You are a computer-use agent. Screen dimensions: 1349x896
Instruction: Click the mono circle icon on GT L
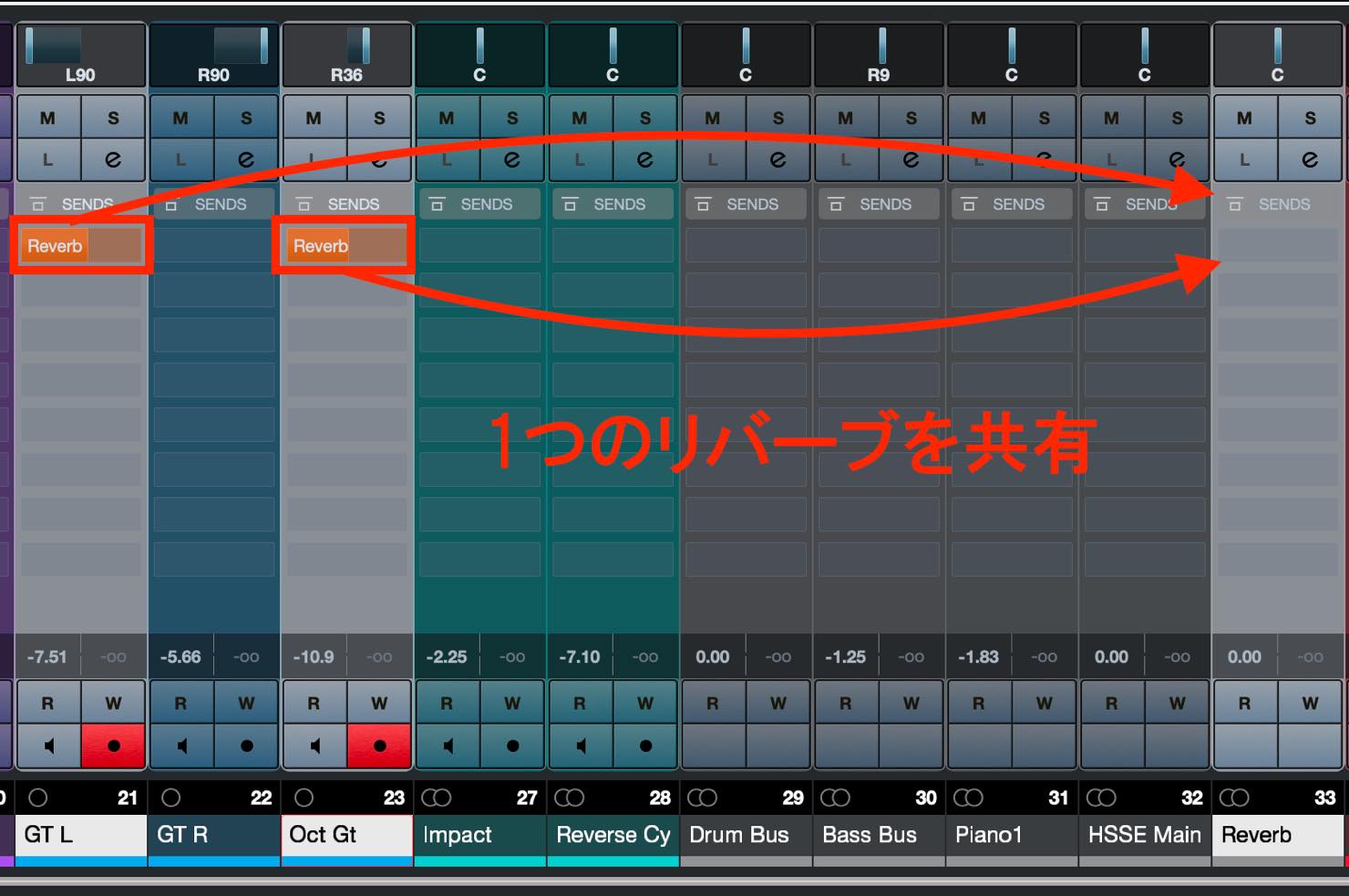pos(37,798)
